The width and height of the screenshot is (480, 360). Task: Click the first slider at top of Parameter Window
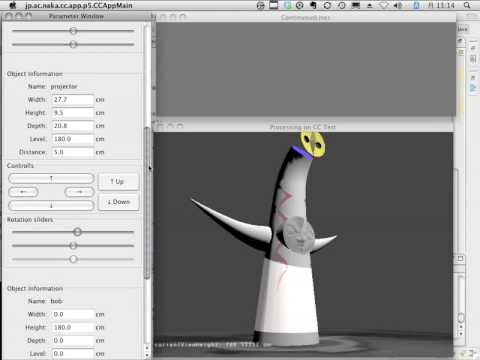[x=73, y=31]
